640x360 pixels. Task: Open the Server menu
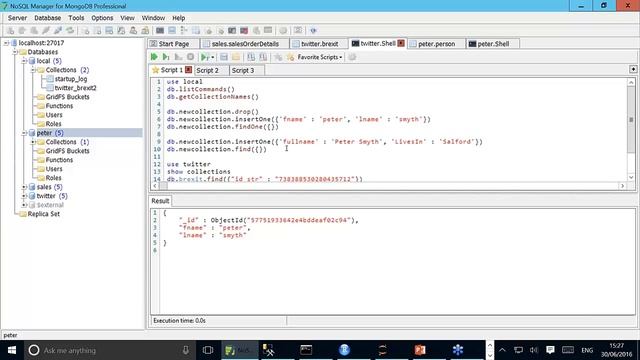point(17,18)
